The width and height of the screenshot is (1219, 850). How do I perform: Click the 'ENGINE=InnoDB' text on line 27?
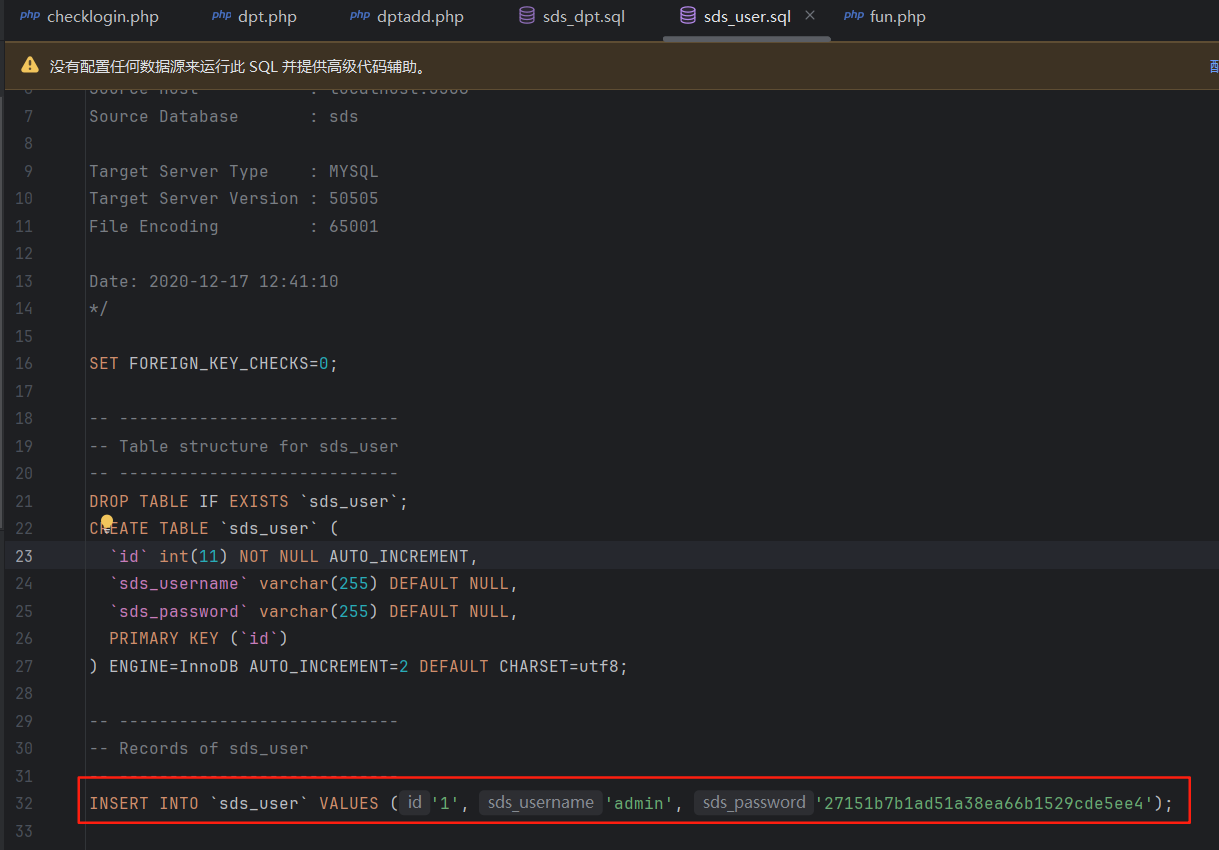174,666
